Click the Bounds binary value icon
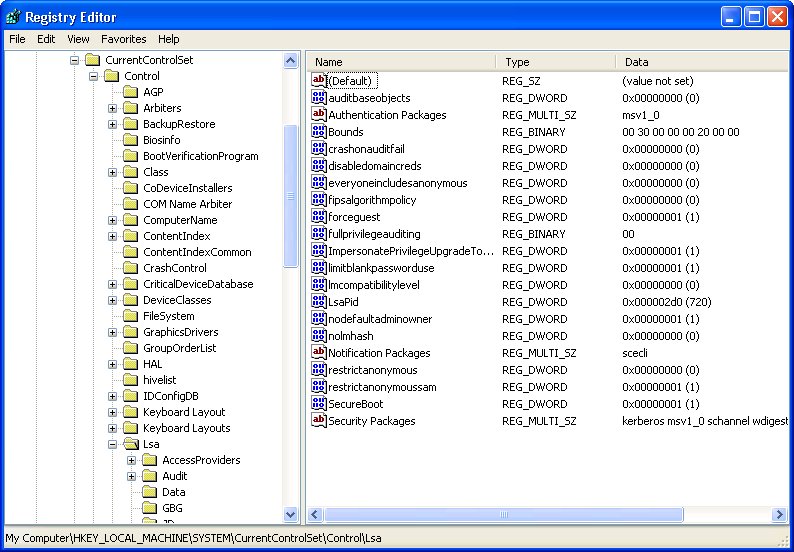This screenshot has width=794, height=552. (x=319, y=132)
